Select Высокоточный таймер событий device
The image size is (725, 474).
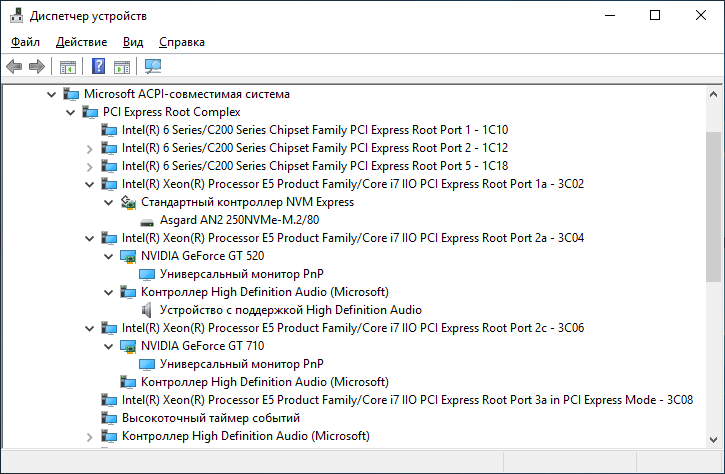pyautogui.click(x=210, y=418)
